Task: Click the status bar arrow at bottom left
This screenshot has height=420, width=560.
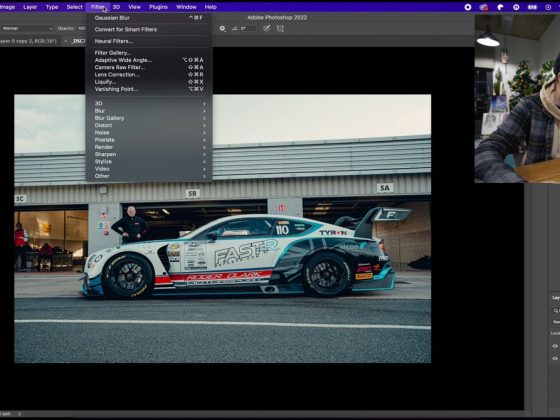Action: click(19, 414)
